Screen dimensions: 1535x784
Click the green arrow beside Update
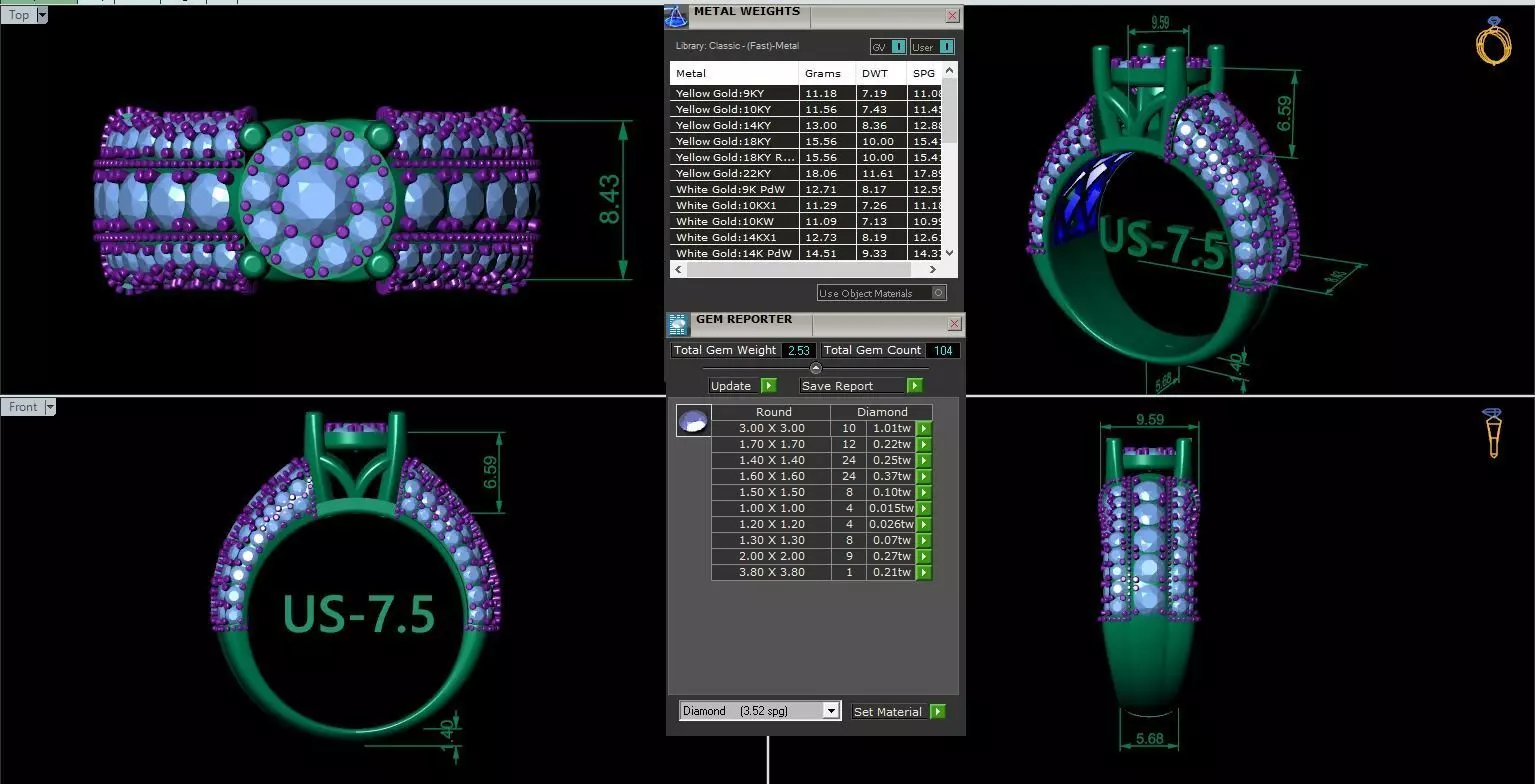768,386
